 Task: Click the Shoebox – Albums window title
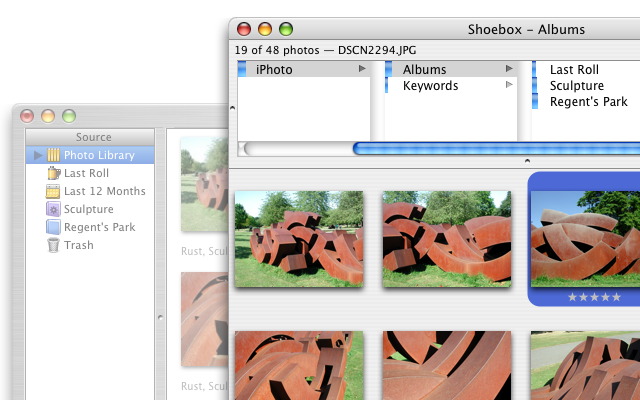526,29
